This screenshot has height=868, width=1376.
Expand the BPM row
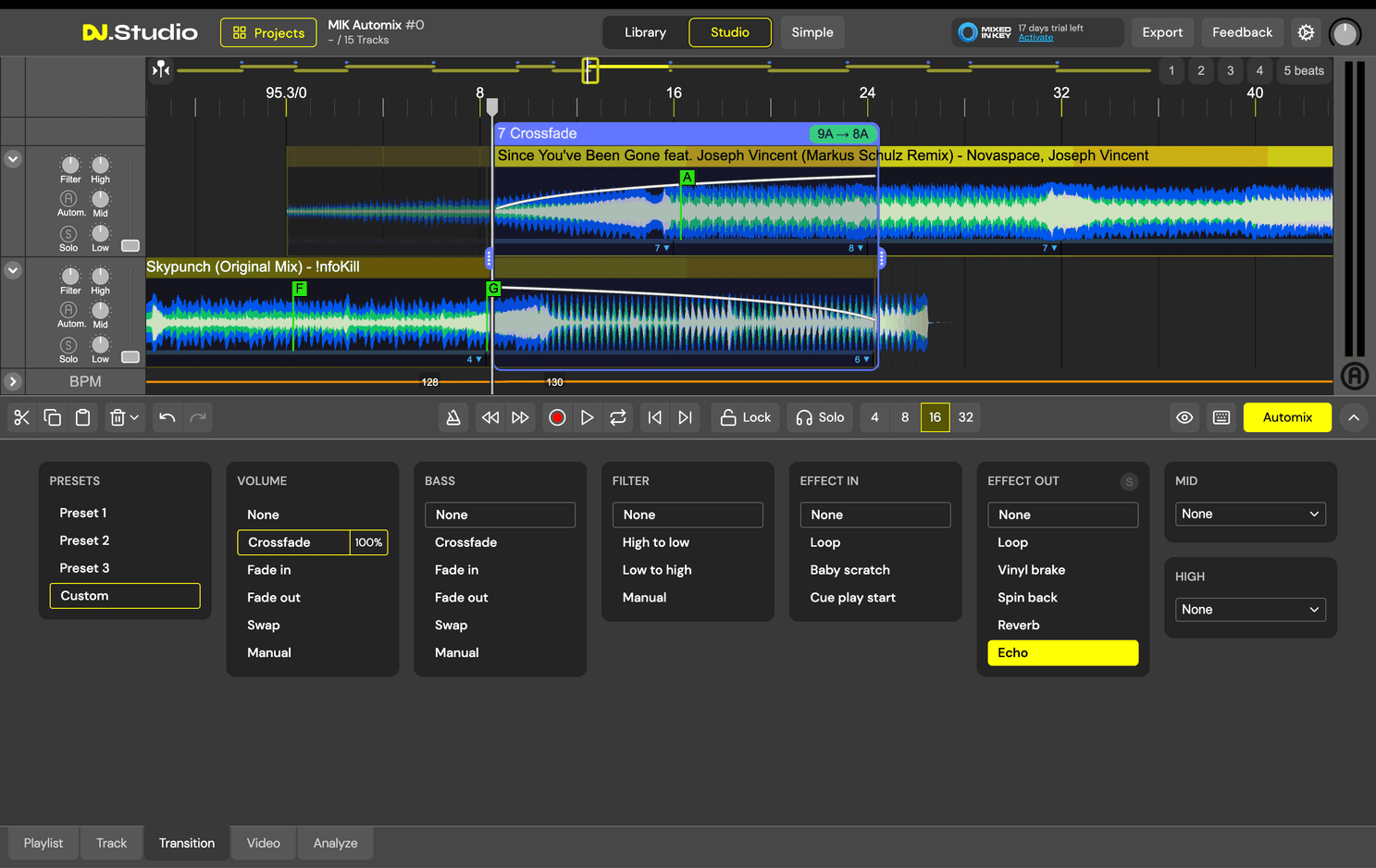pos(13,381)
